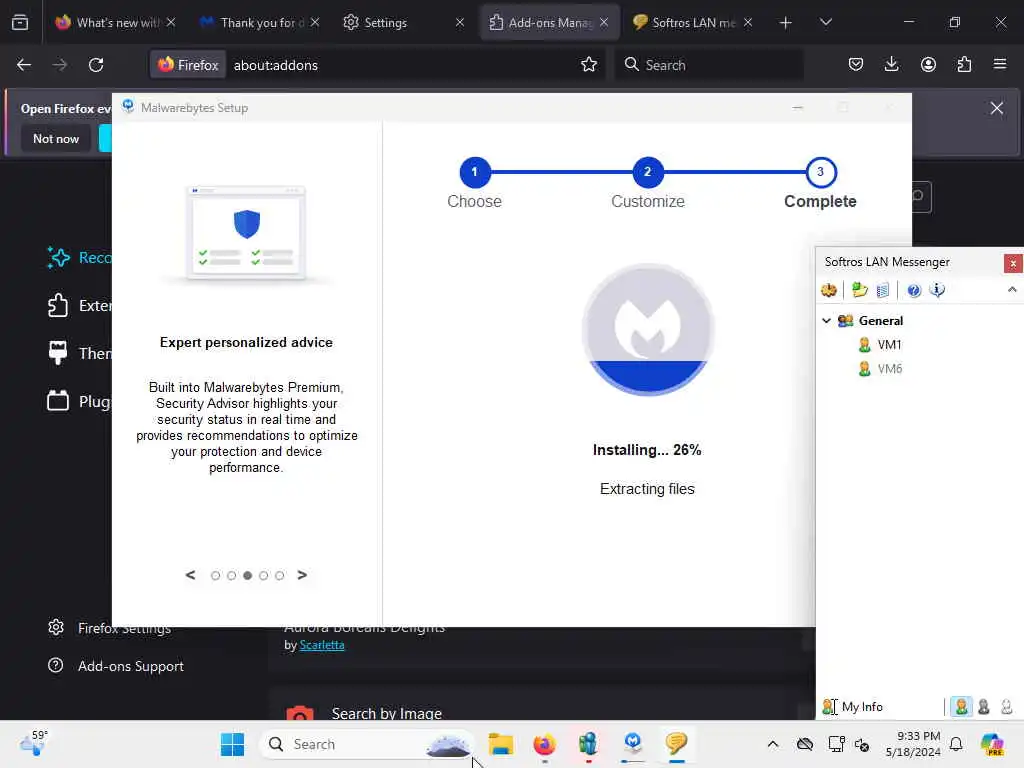The width and height of the screenshot is (1024, 768).
Task: Open the Save to Pocket icon
Action: pyautogui.click(x=856, y=65)
